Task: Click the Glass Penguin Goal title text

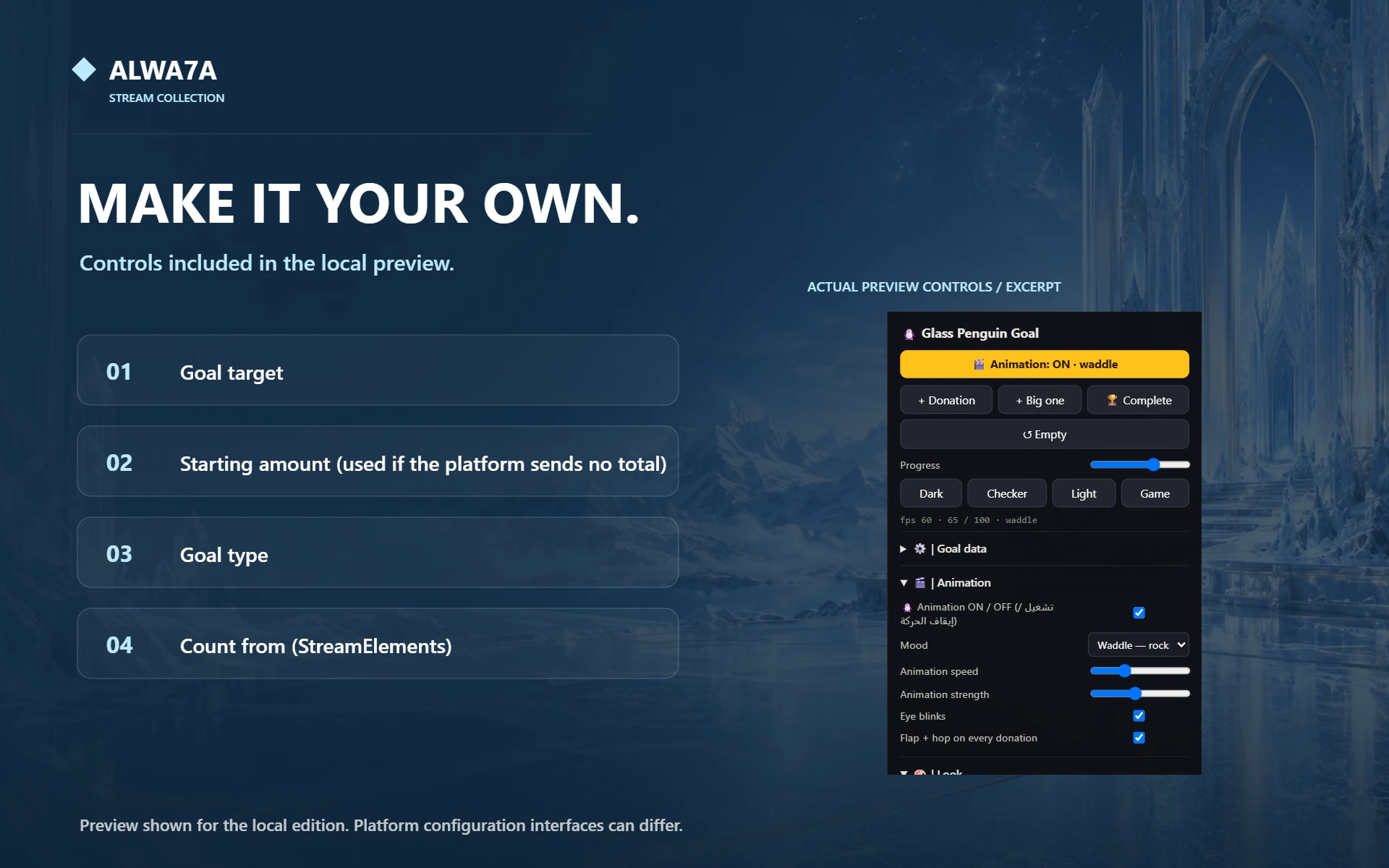Action: pos(980,333)
